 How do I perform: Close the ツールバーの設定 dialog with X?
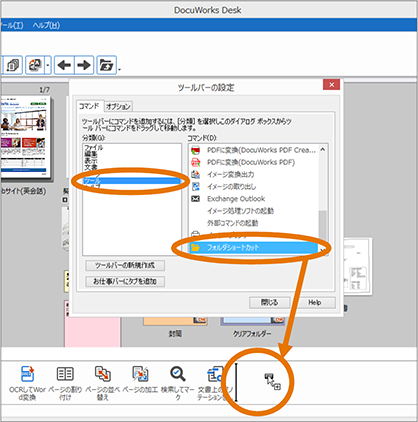click(x=331, y=85)
